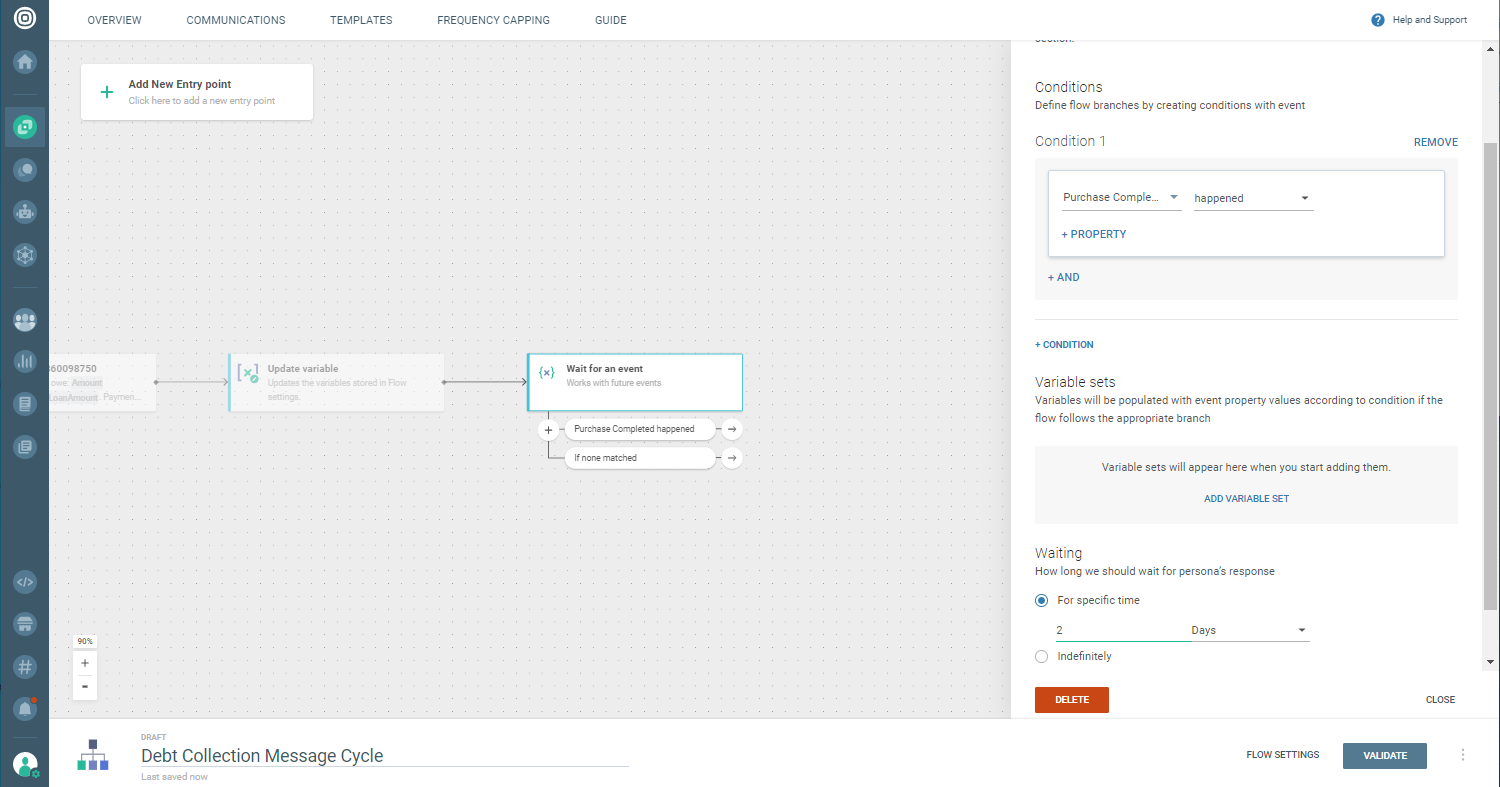The image size is (1500, 787).
Task: Select the 'For specific time' radio option
Action: (x=1042, y=601)
